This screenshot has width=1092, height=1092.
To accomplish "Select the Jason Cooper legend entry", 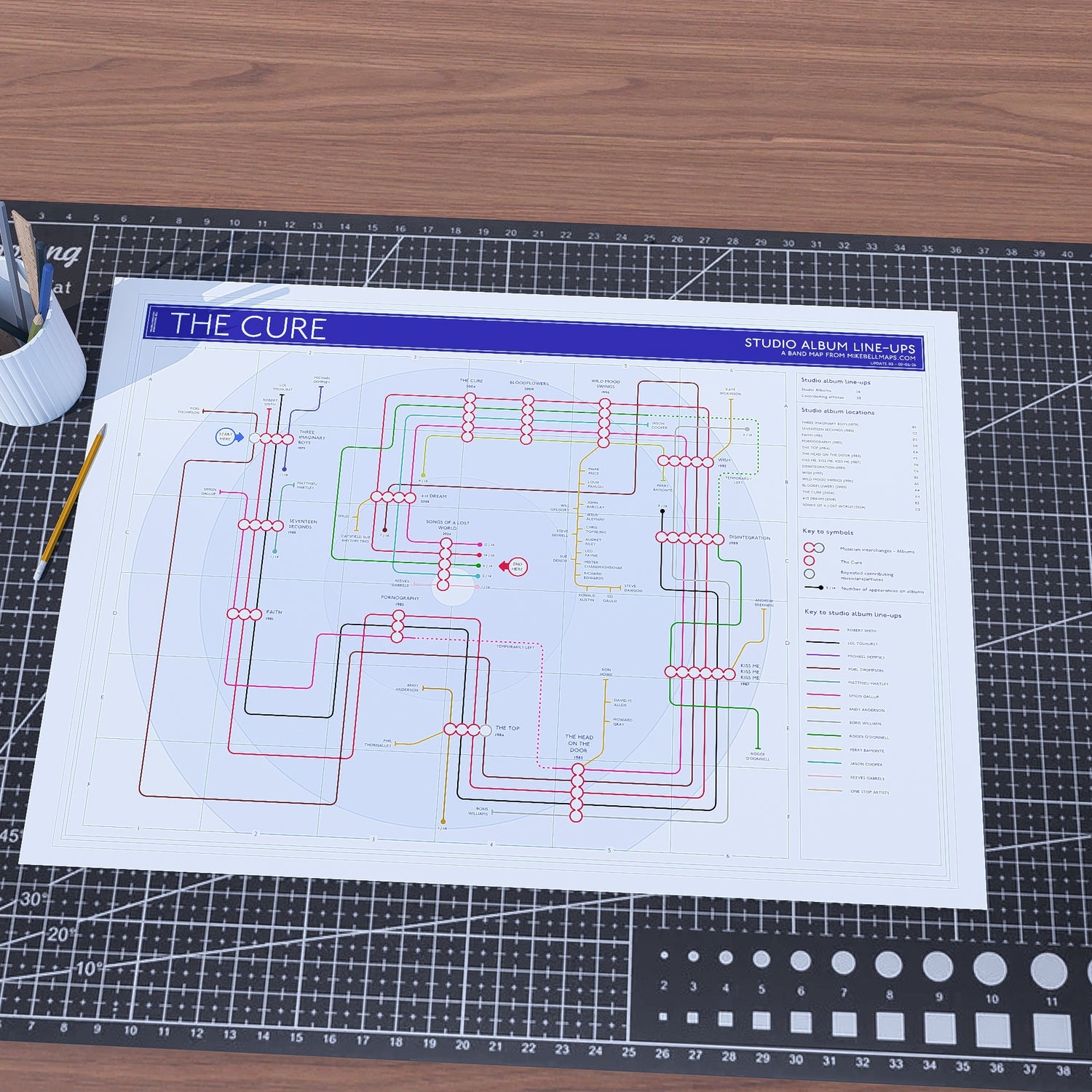I will 845,764.
